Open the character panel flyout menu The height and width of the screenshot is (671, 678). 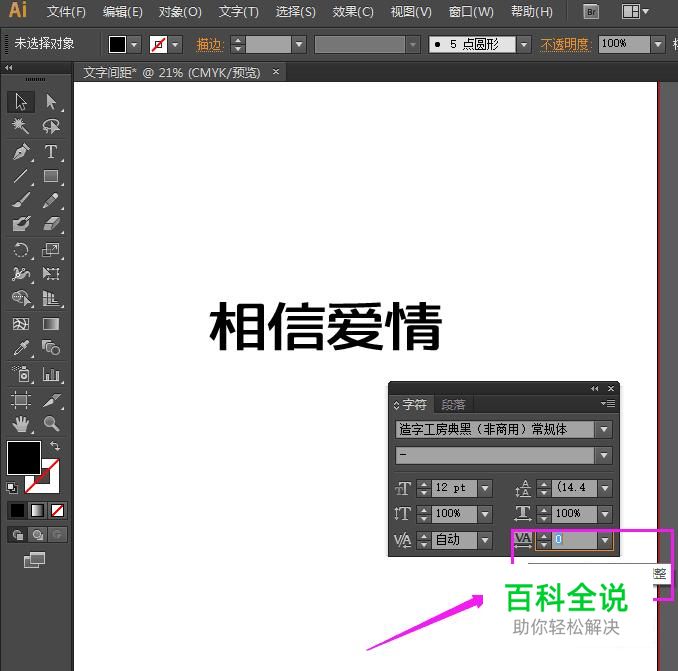point(608,403)
